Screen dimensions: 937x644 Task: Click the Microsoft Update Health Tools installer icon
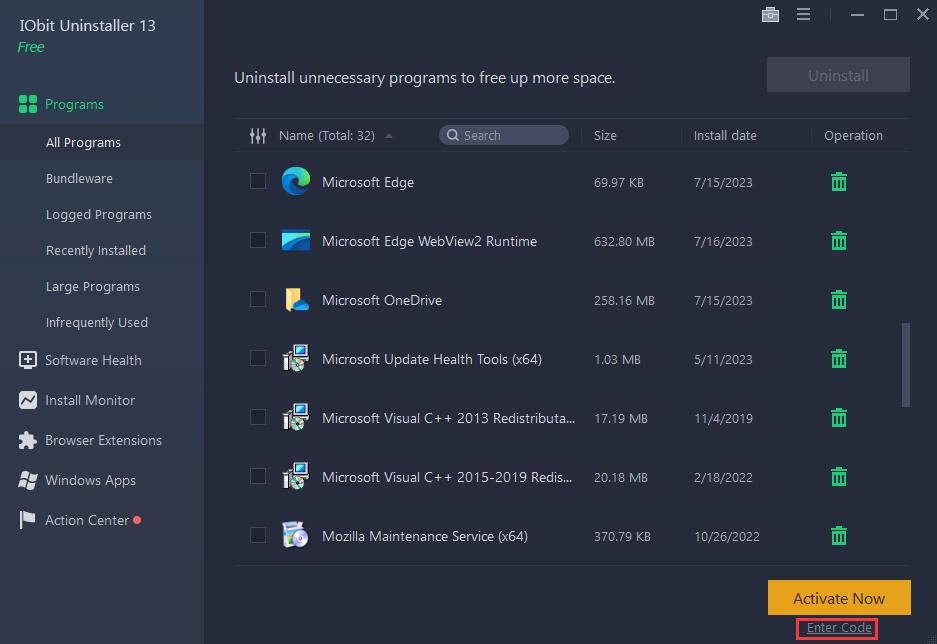296,358
